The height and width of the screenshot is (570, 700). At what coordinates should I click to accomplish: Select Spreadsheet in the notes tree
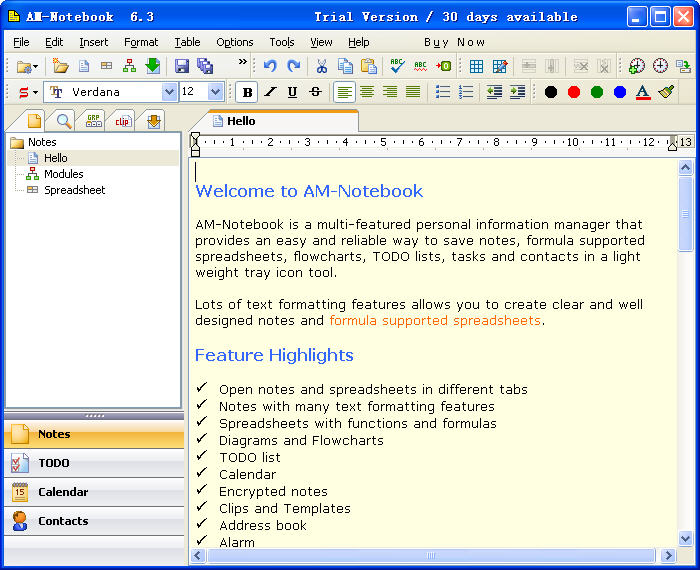tap(75, 190)
